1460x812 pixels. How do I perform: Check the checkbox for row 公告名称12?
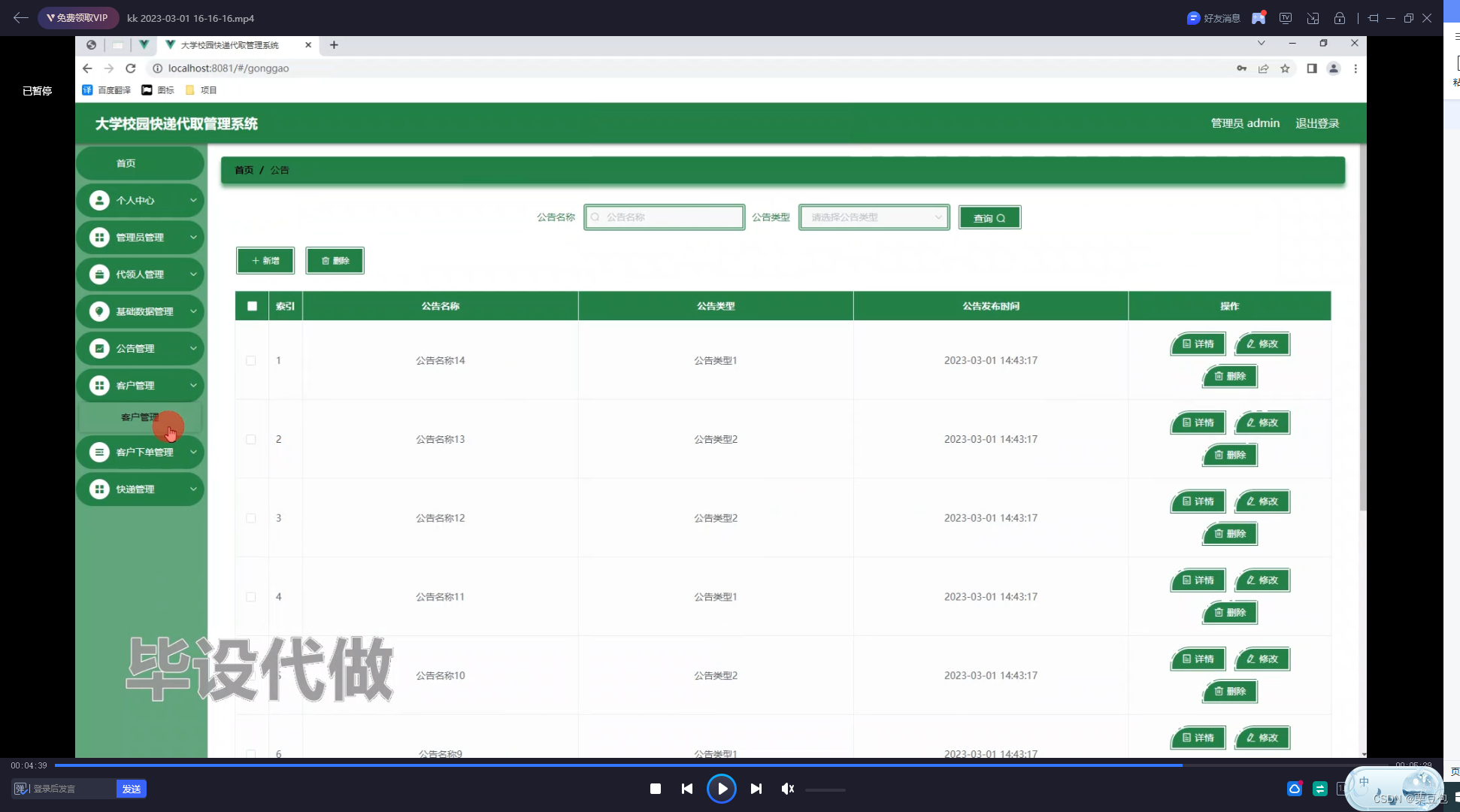click(251, 518)
